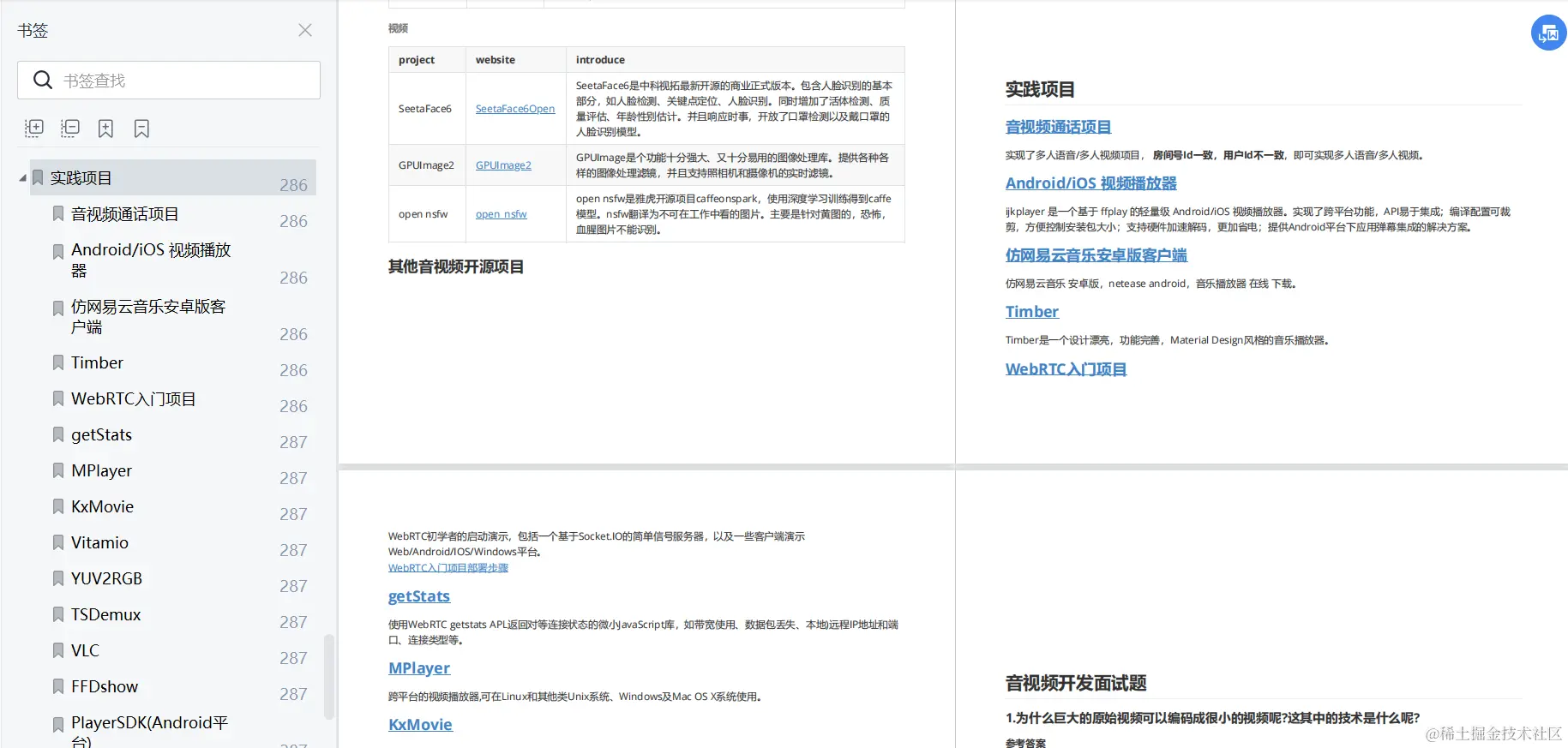Click bookmark flag icon beside KxMovie
Image resolution: width=1568 pixels, height=748 pixels.
click(58, 506)
